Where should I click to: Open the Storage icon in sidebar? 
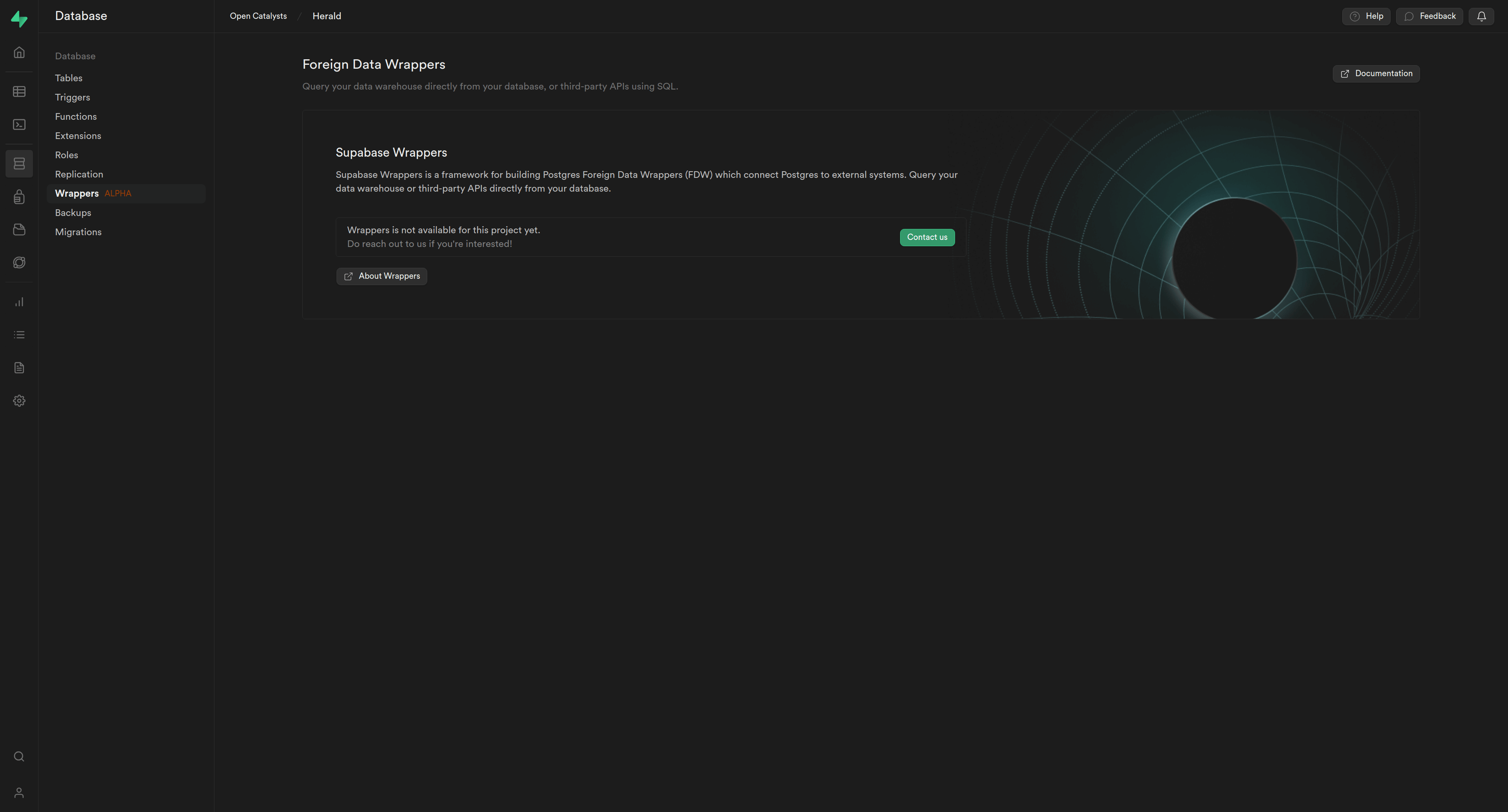point(19,229)
